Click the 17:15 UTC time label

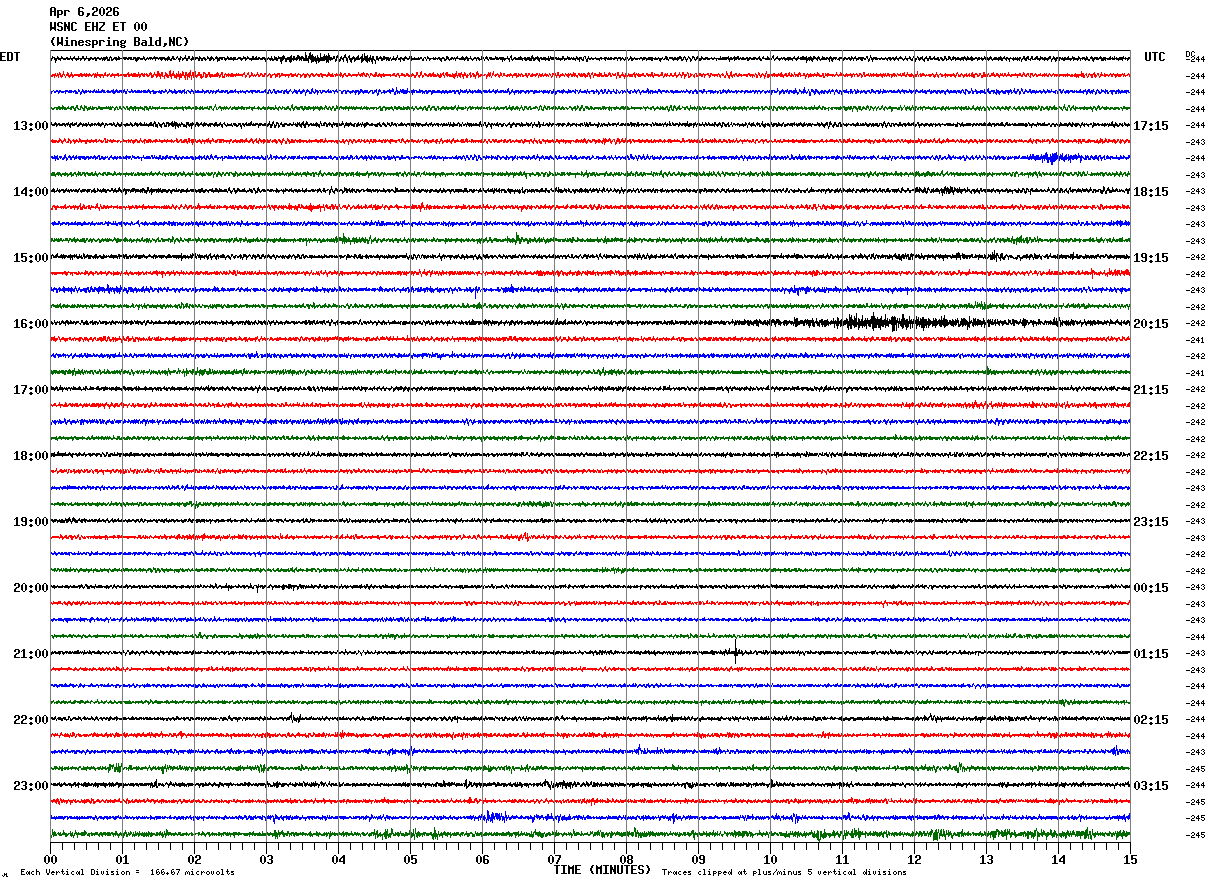pyautogui.click(x=1151, y=126)
